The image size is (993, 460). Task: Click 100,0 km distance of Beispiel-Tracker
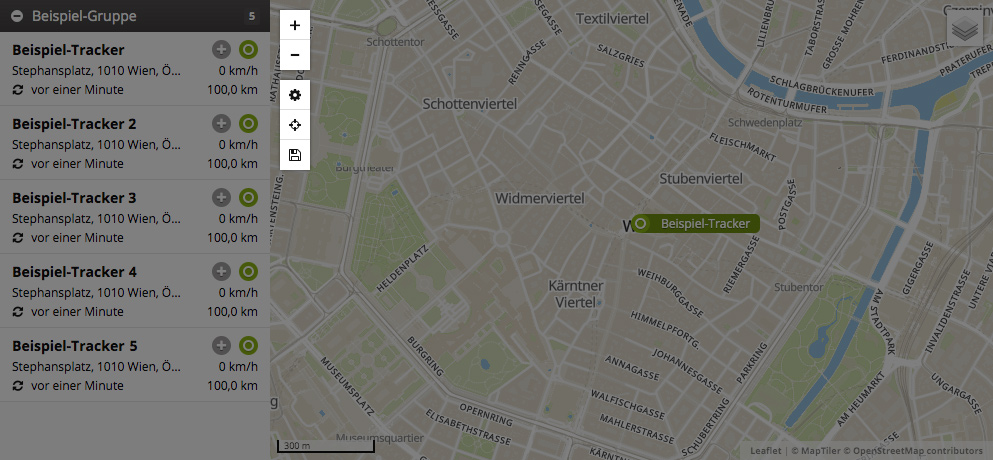point(232,90)
